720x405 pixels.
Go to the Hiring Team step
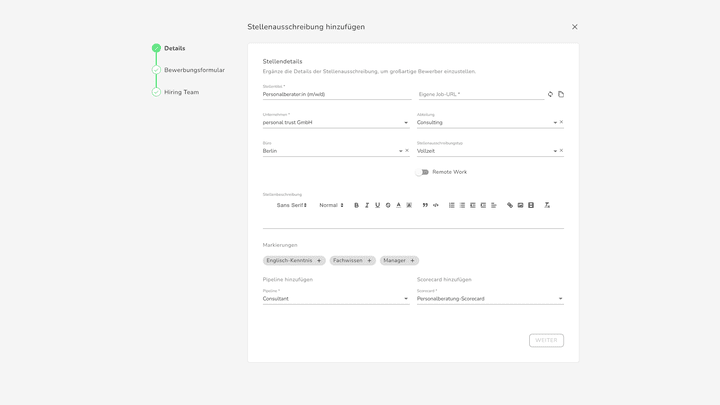[x=176, y=92]
